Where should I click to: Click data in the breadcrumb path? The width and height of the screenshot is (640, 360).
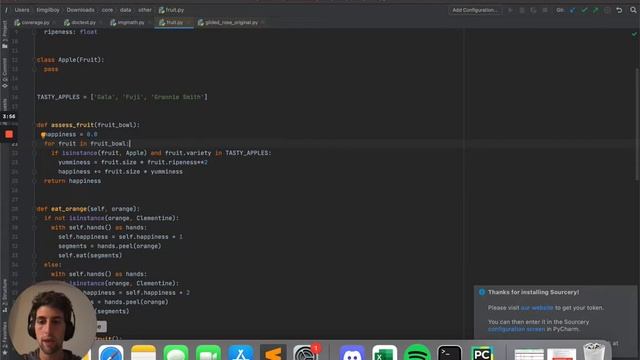coord(125,10)
